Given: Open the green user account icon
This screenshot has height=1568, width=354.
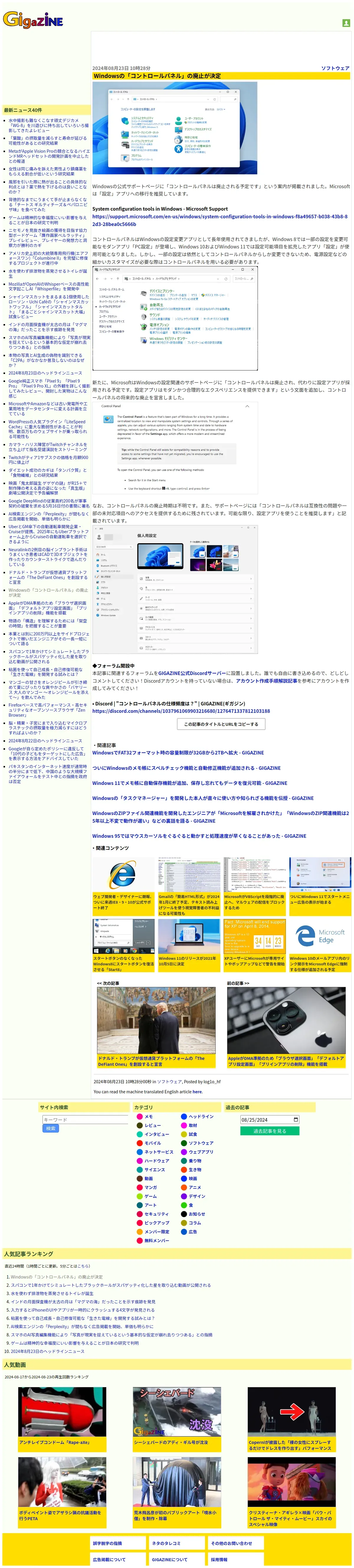Looking at the screenshot, I should click(346, 23).
